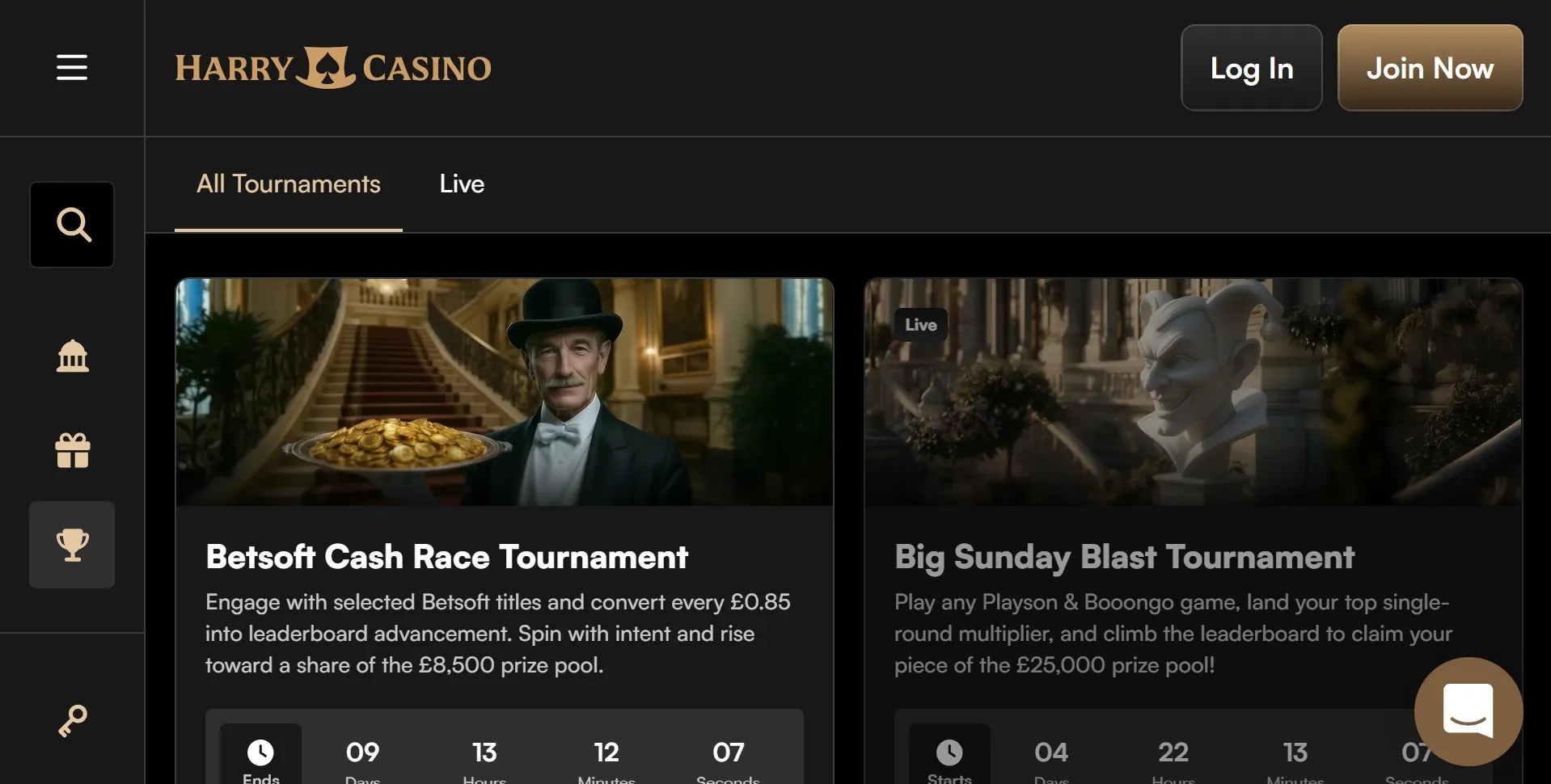
Task: Click the clock icon above Starts
Action: 949,752
